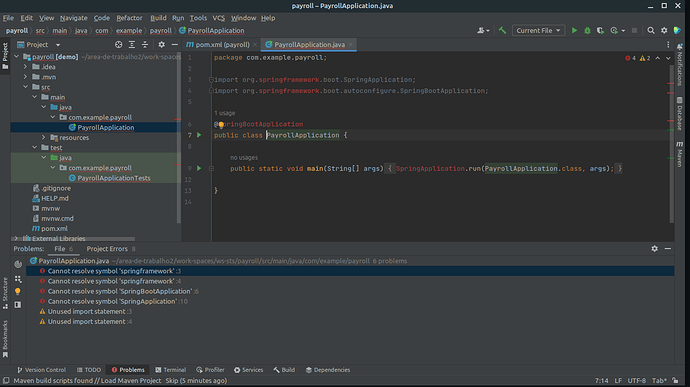Viewport: 690px width, 387px height.
Task: Open the Current File run configuration dropdown
Action: coord(538,30)
